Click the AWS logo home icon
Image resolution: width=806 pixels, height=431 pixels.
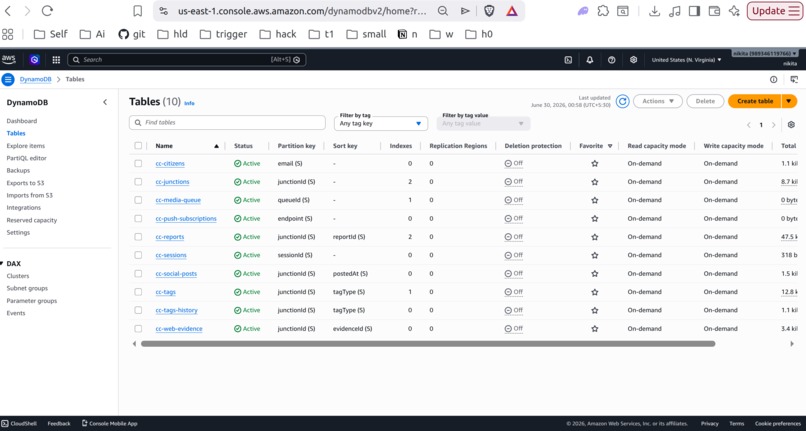point(8,60)
